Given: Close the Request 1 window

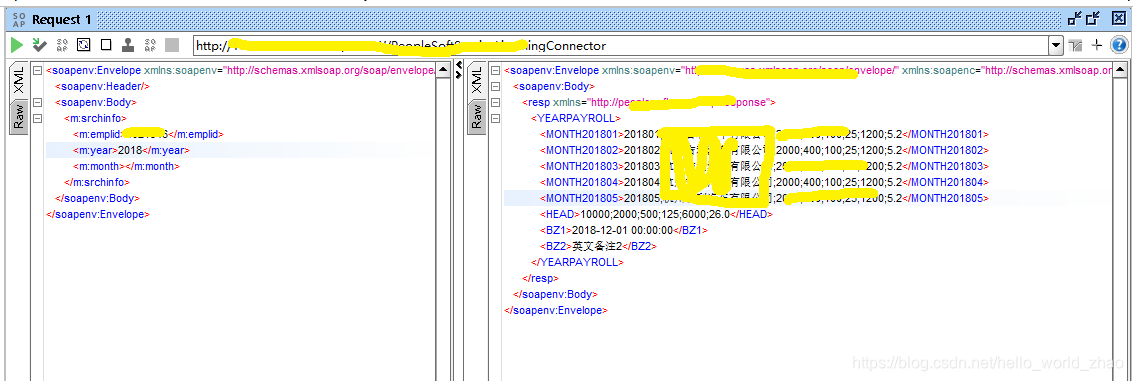Looking at the screenshot, I should coord(1118,19).
